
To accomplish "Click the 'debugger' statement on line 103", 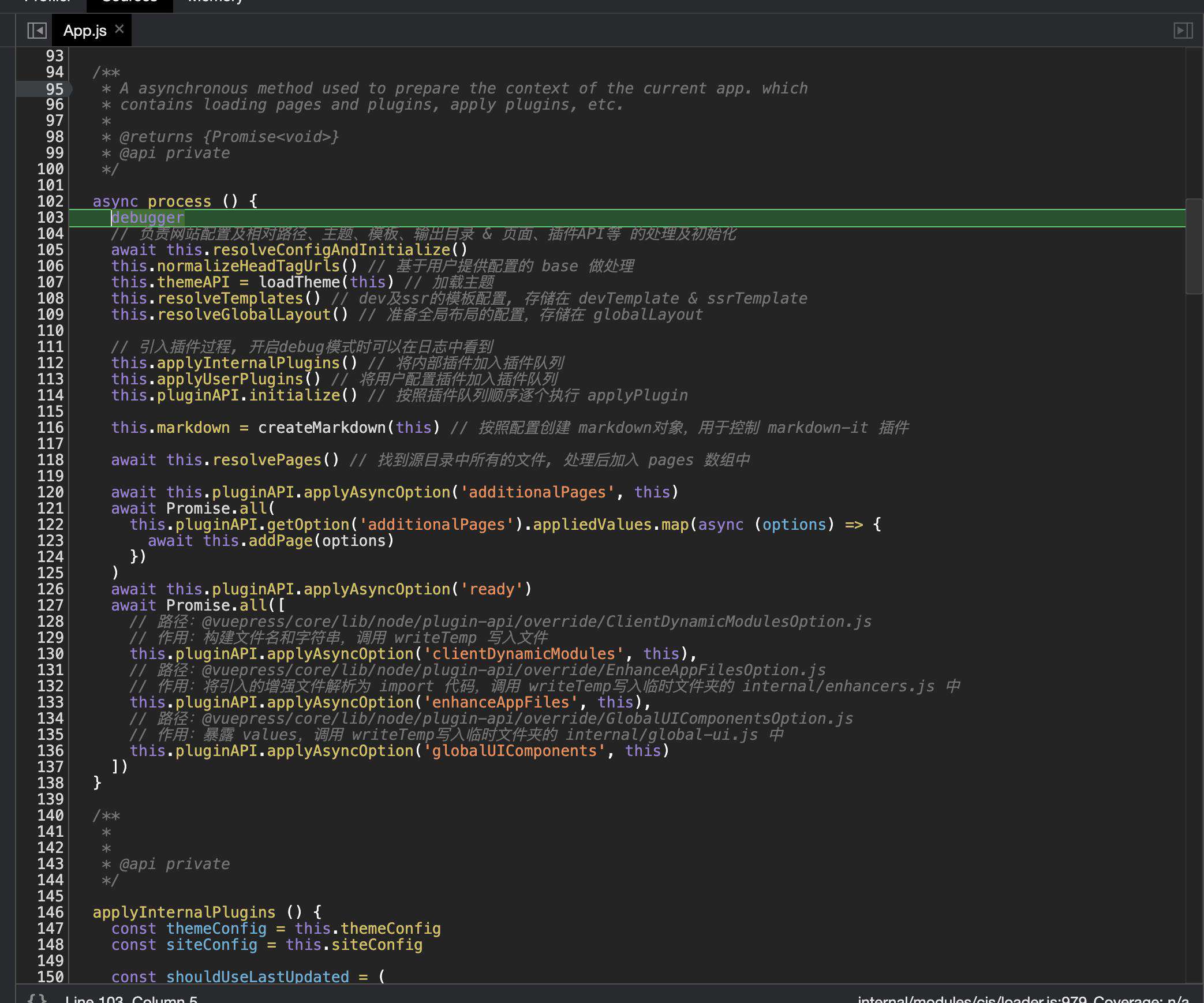I will pos(148,218).
